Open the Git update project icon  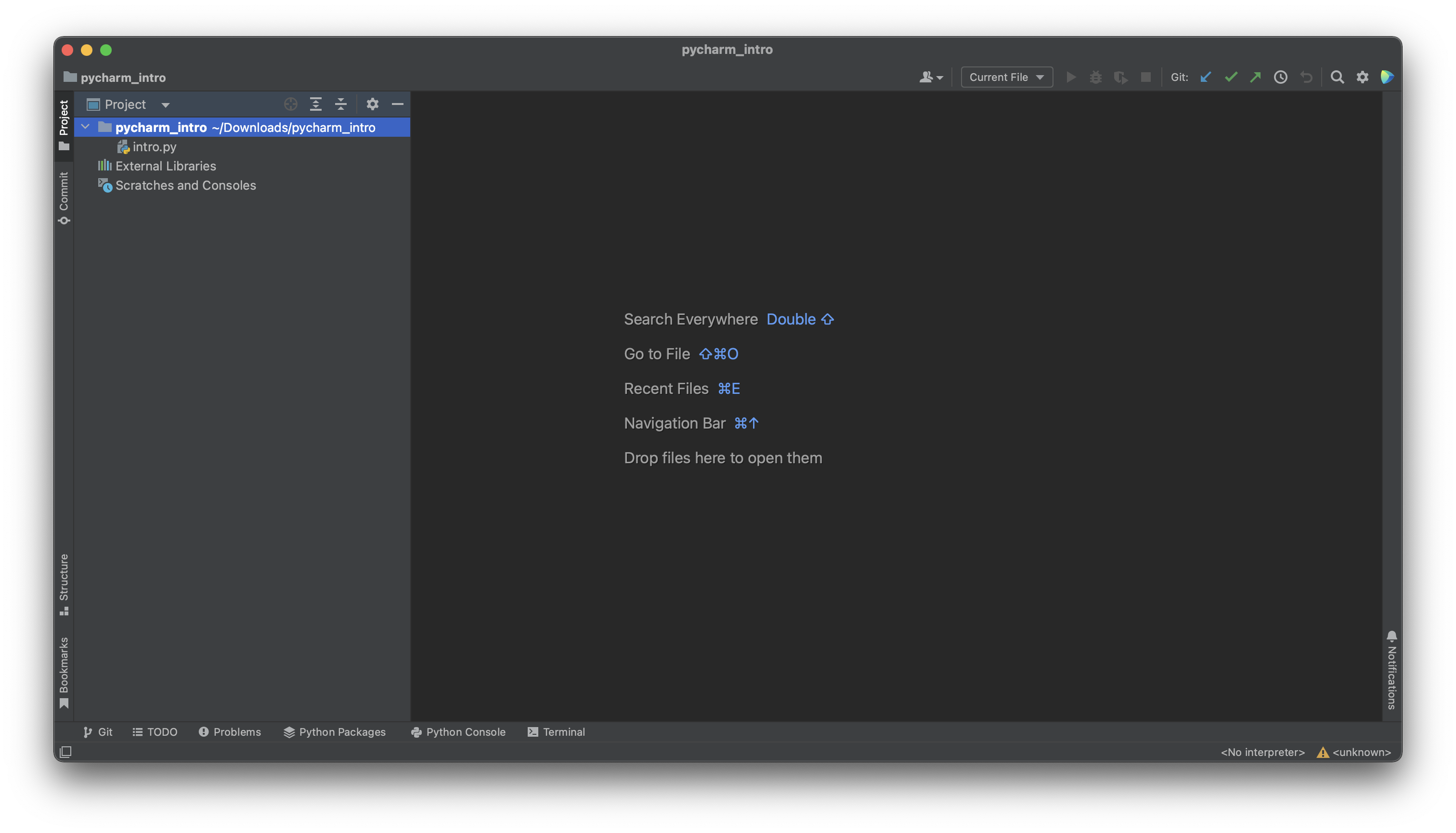pyautogui.click(x=1206, y=77)
